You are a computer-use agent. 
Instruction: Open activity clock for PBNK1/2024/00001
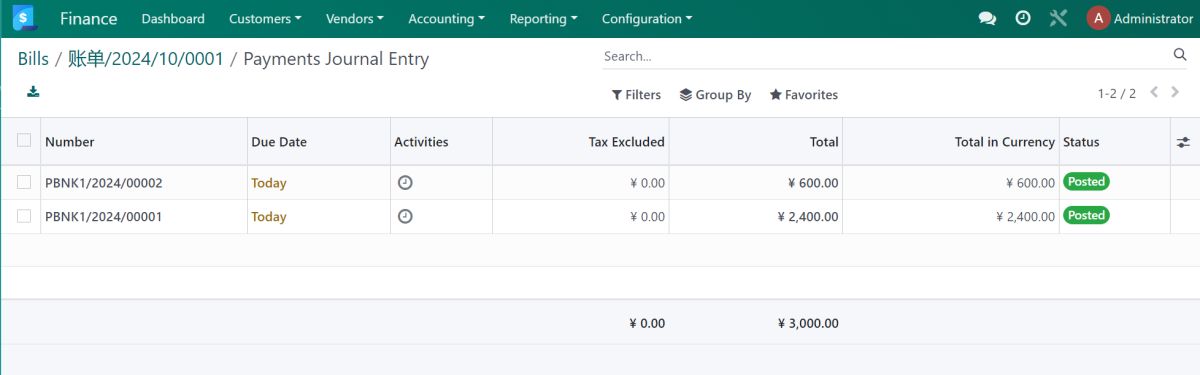click(x=405, y=216)
